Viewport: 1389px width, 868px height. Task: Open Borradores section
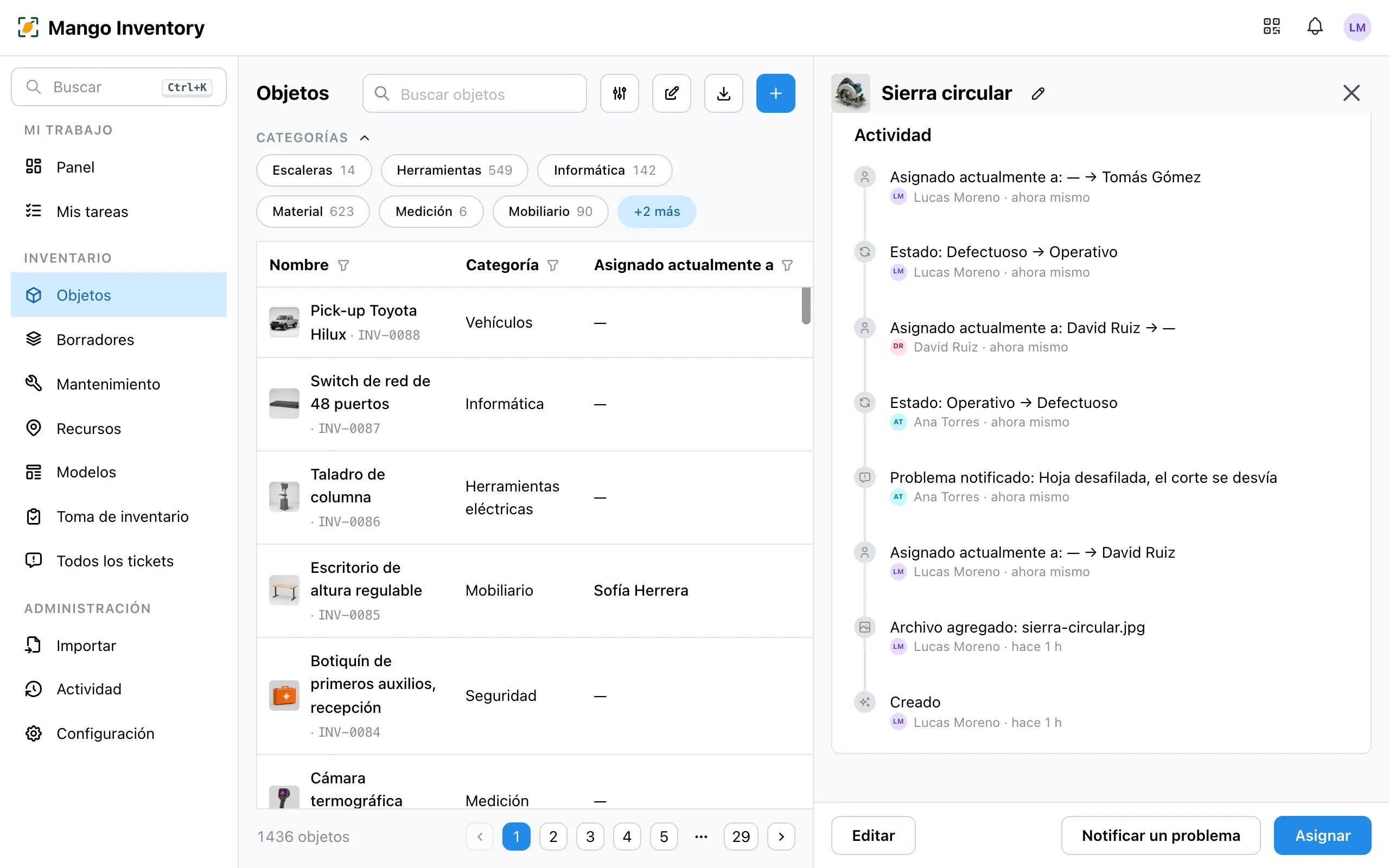point(119,339)
